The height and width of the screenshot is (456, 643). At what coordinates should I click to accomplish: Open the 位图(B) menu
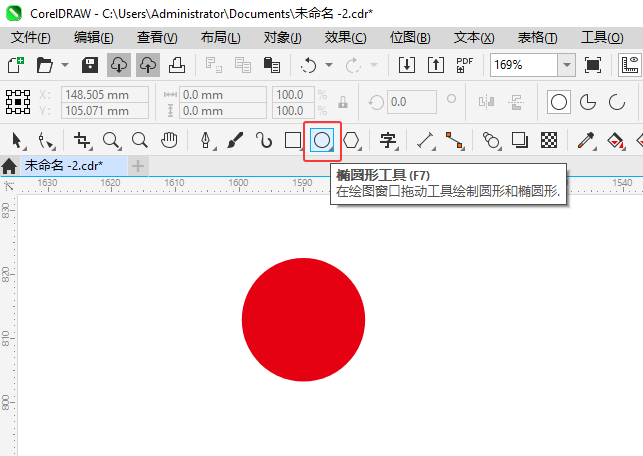pyautogui.click(x=410, y=38)
